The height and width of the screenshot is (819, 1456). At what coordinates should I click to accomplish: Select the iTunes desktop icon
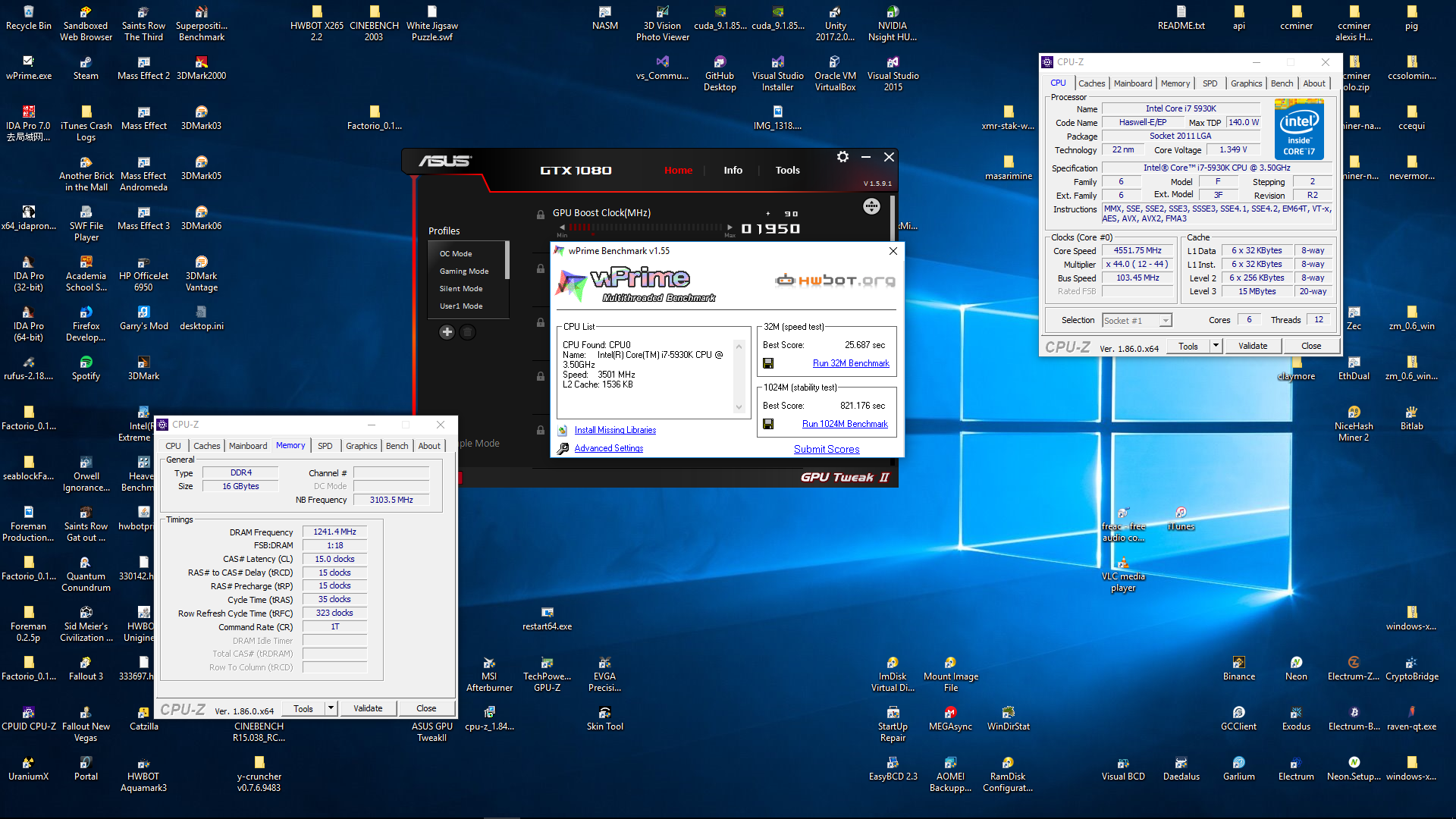[x=1181, y=519]
